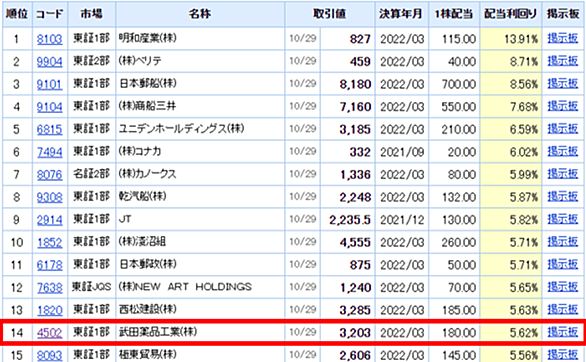The image size is (586, 362).
Task: Open 掲示板 link for 淺沼組 row
Action: (563, 242)
